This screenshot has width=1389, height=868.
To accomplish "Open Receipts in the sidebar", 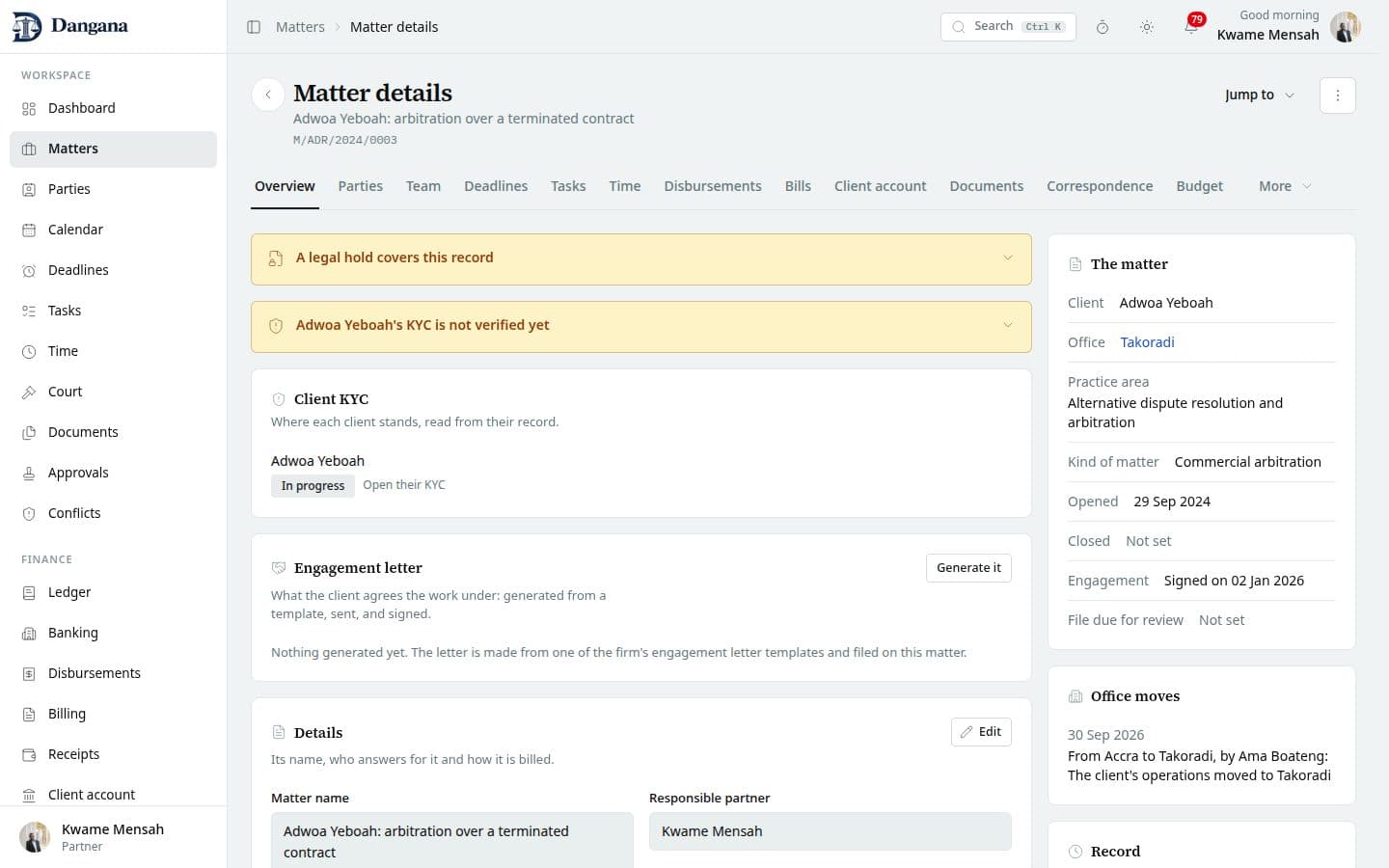I will (x=113, y=754).
